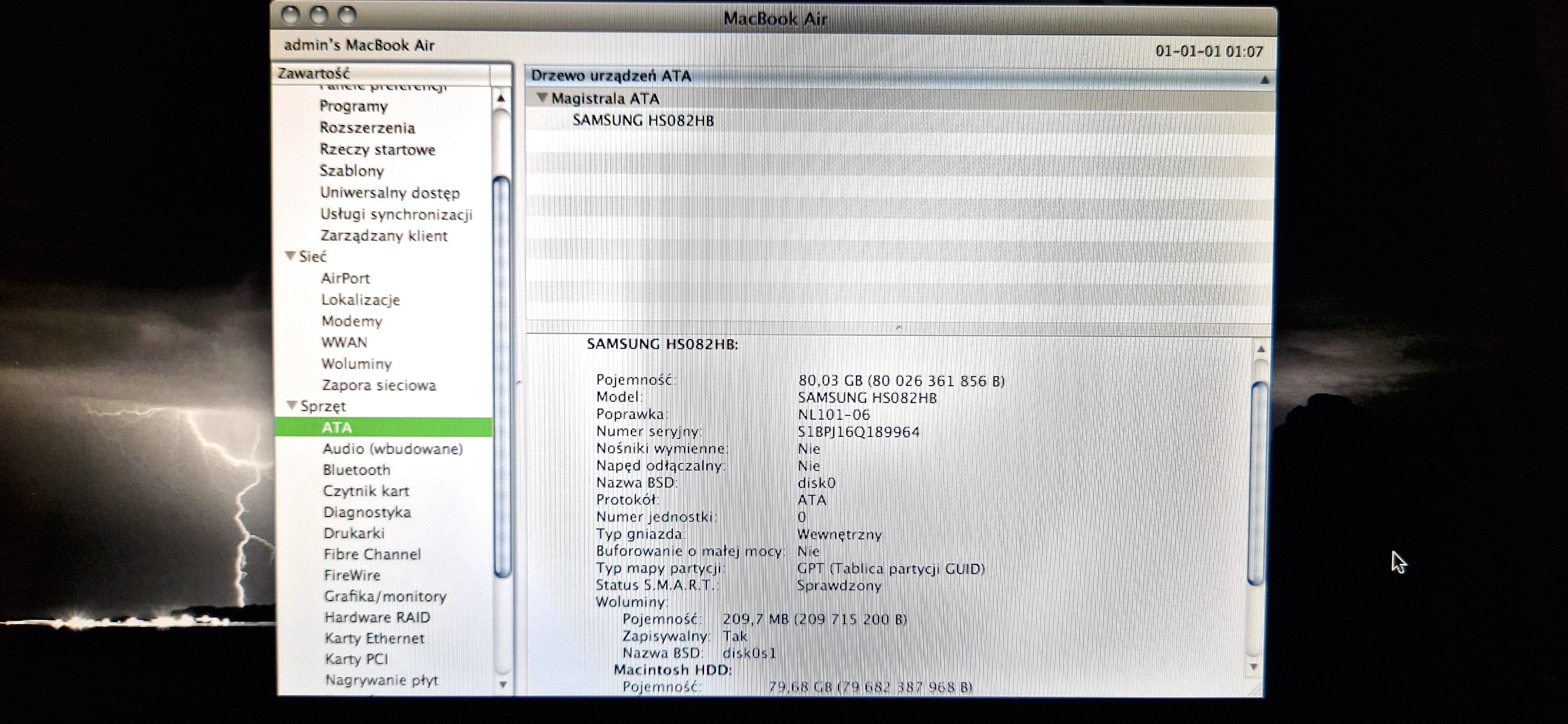The image size is (1568, 724).
Task: Select Zarządzany klient item
Action: pos(383,235)
